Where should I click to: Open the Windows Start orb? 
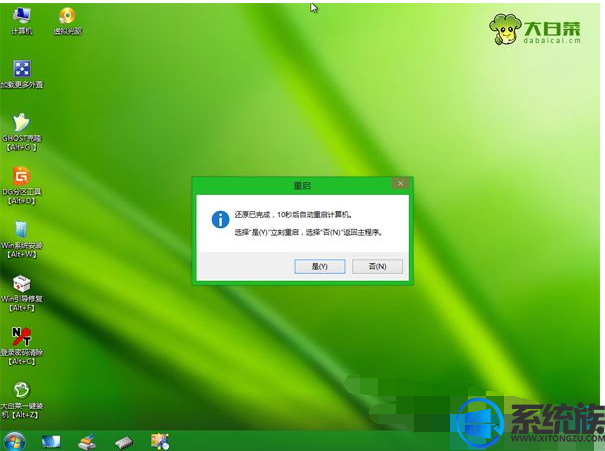[x=14, y=441]
